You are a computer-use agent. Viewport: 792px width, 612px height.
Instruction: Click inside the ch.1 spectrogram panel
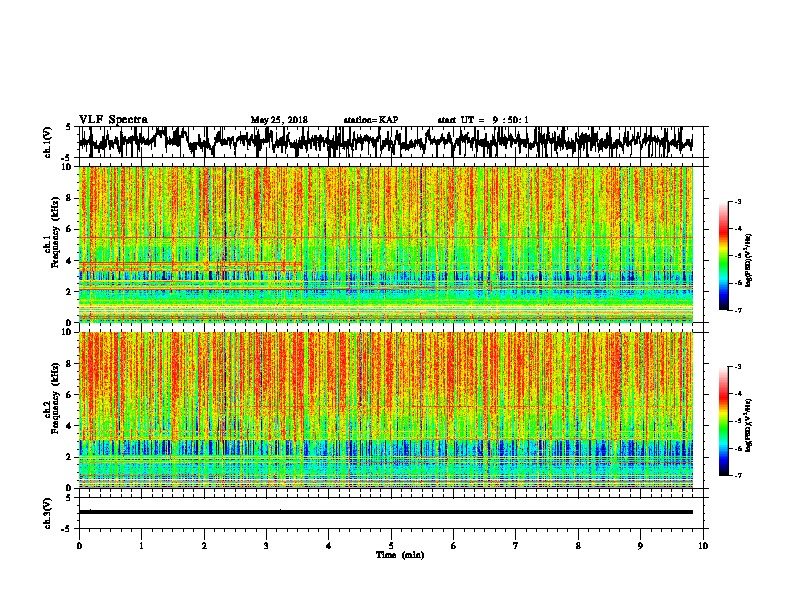tap(385, 244)
